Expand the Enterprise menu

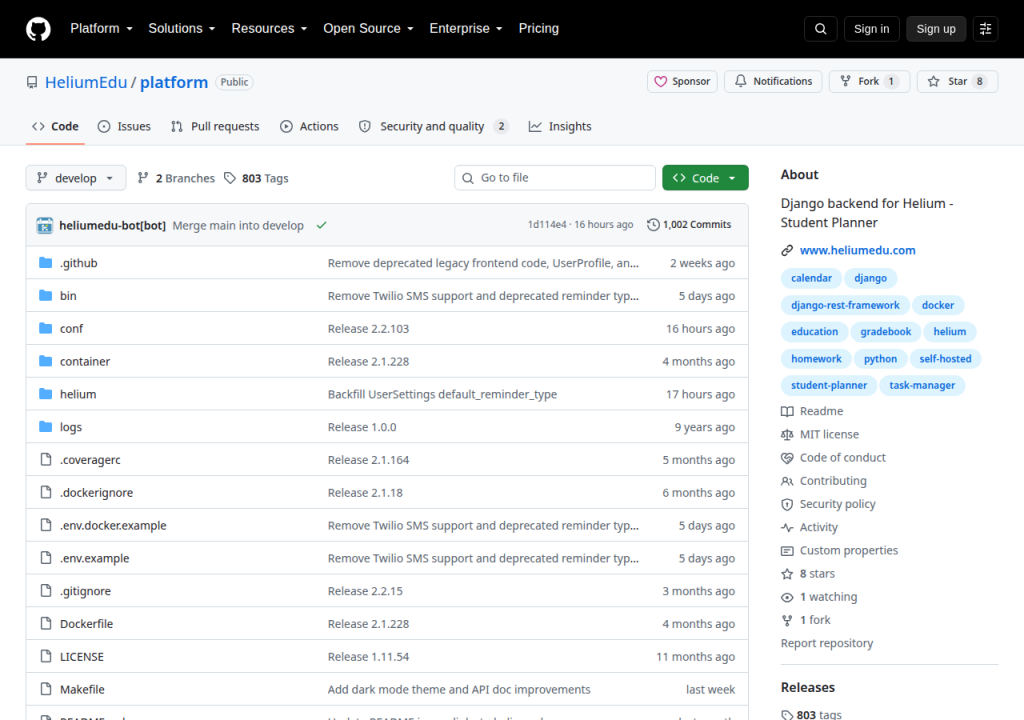pyautogui.click(x=466, y=29)
